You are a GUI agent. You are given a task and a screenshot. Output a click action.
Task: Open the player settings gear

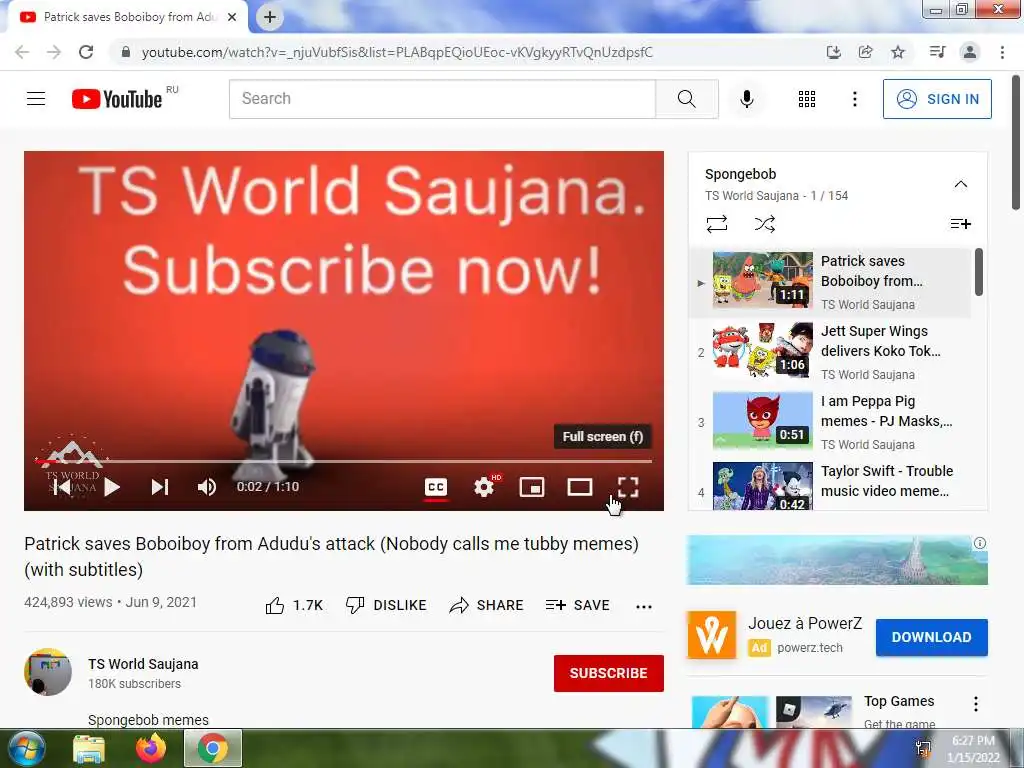(484, 487)
